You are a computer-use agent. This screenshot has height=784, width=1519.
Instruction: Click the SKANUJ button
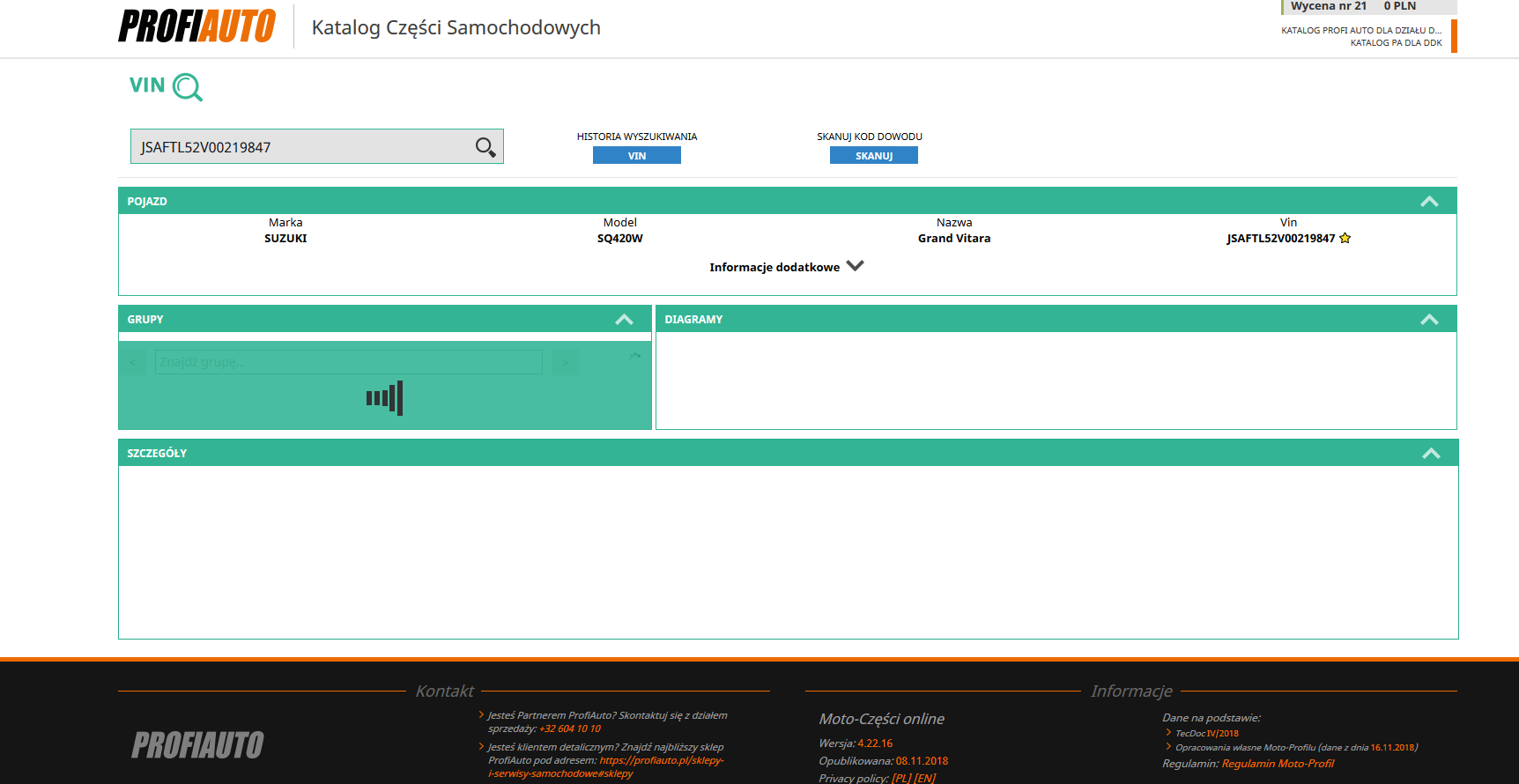point(873,155)
